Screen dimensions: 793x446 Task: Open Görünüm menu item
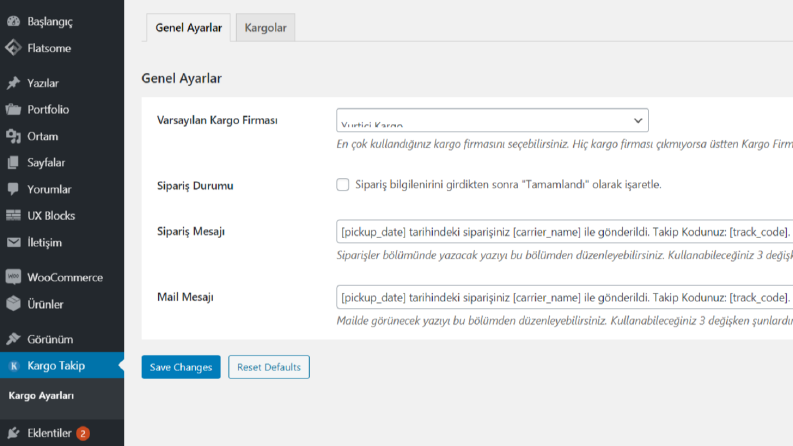click(62, 339)
